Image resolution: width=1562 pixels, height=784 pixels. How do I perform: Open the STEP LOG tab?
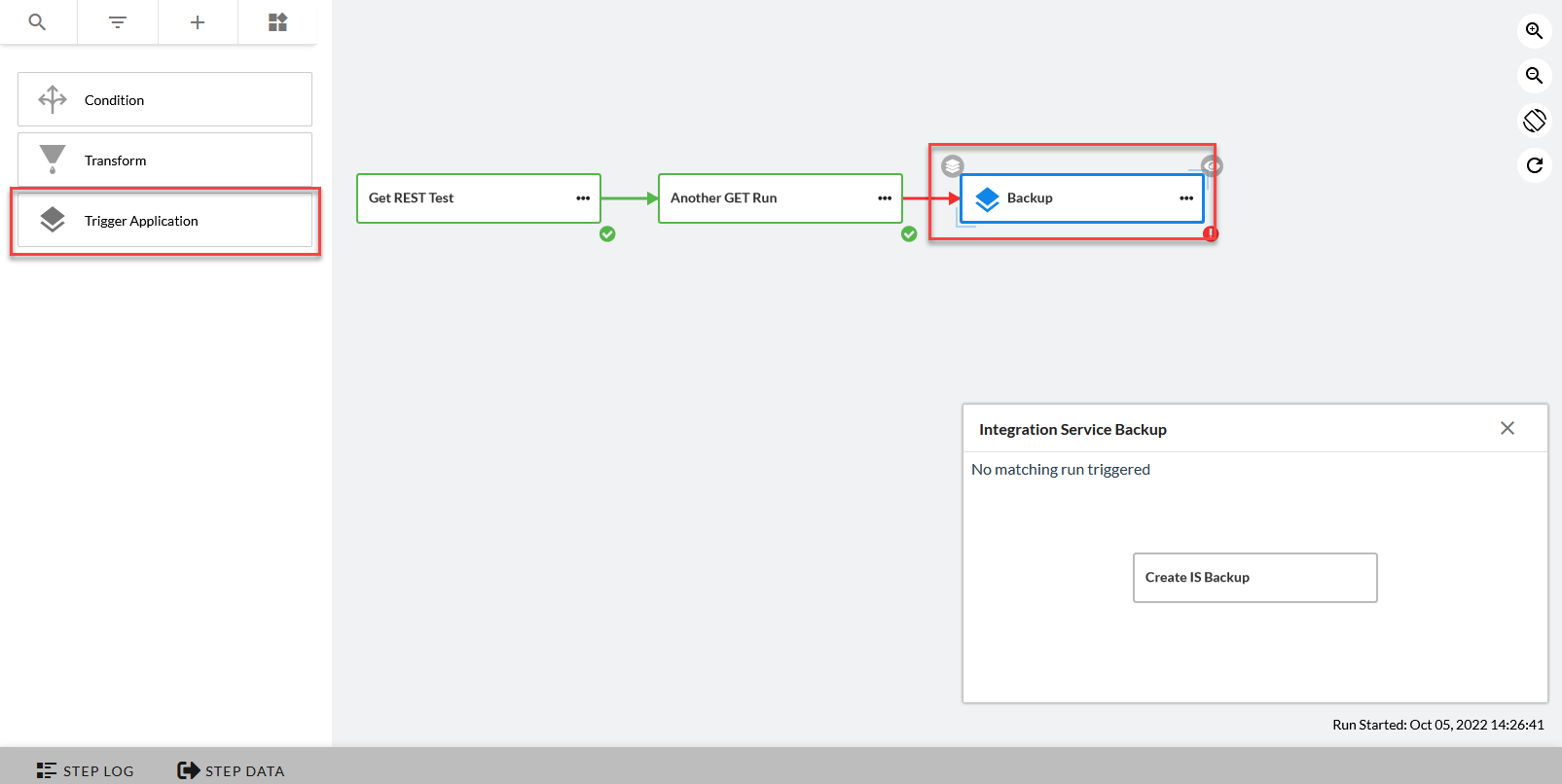(86, 770)
